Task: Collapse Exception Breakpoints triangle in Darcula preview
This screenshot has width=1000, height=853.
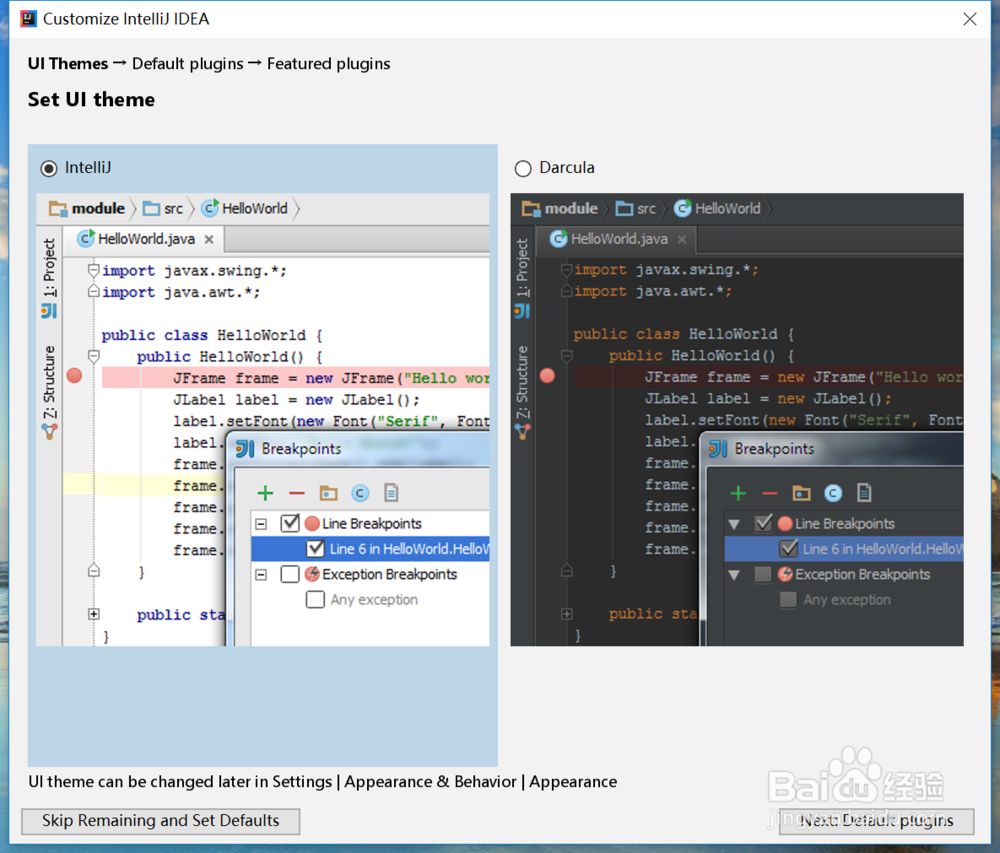Action: 734,575
